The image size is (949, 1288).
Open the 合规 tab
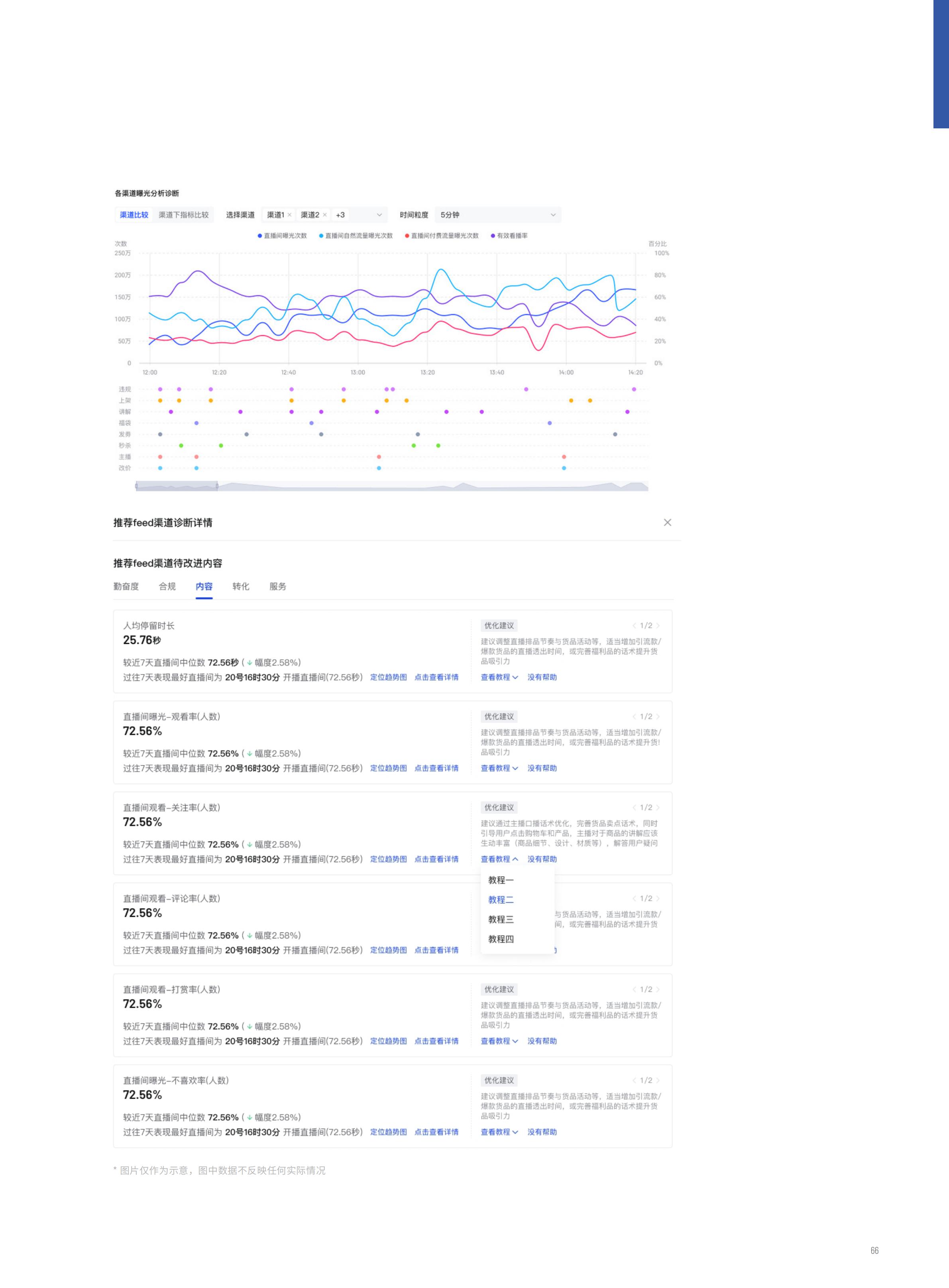[x=167, y=586]
